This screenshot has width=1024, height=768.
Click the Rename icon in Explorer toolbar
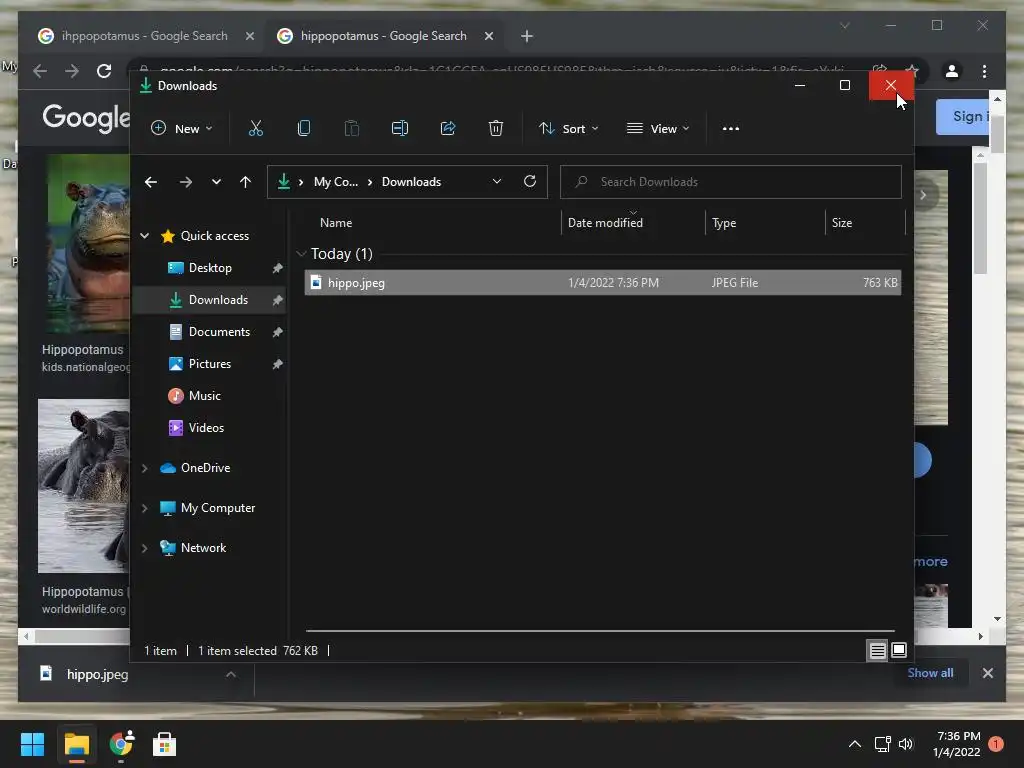pyautogui.click(x=400, y=128)
